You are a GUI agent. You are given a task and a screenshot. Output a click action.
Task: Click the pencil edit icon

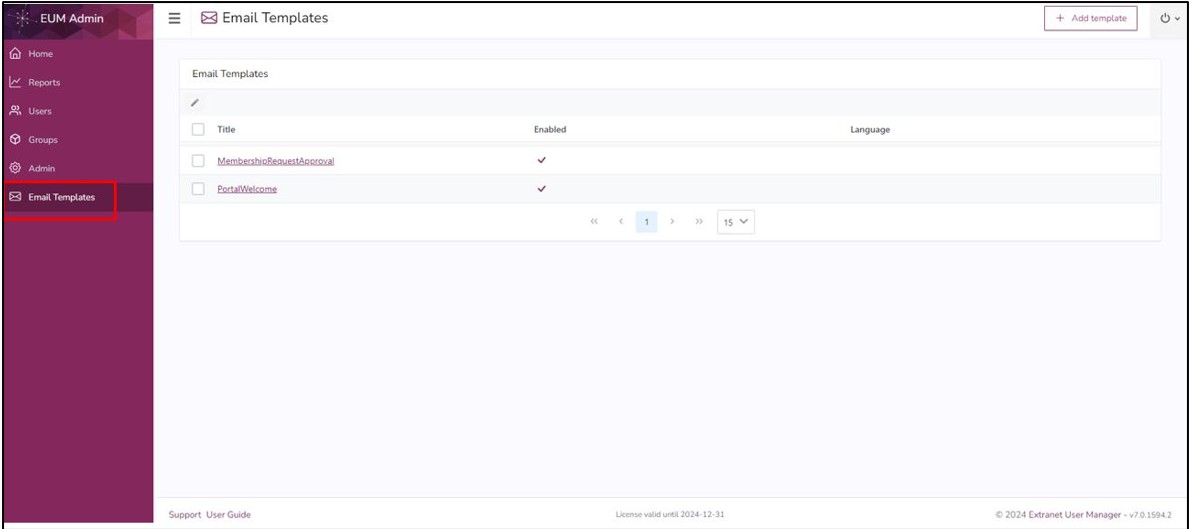coord(195,102)
